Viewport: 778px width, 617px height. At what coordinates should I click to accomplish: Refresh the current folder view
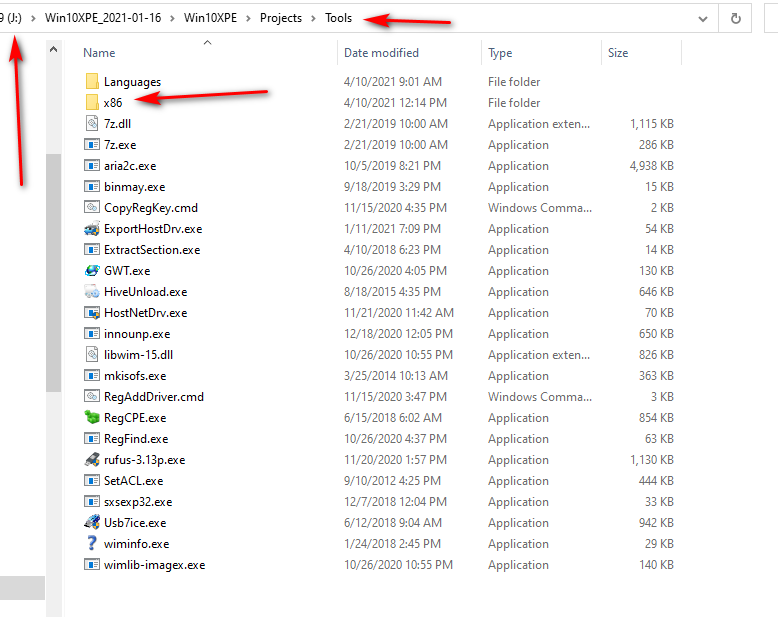tap(736, 19)
